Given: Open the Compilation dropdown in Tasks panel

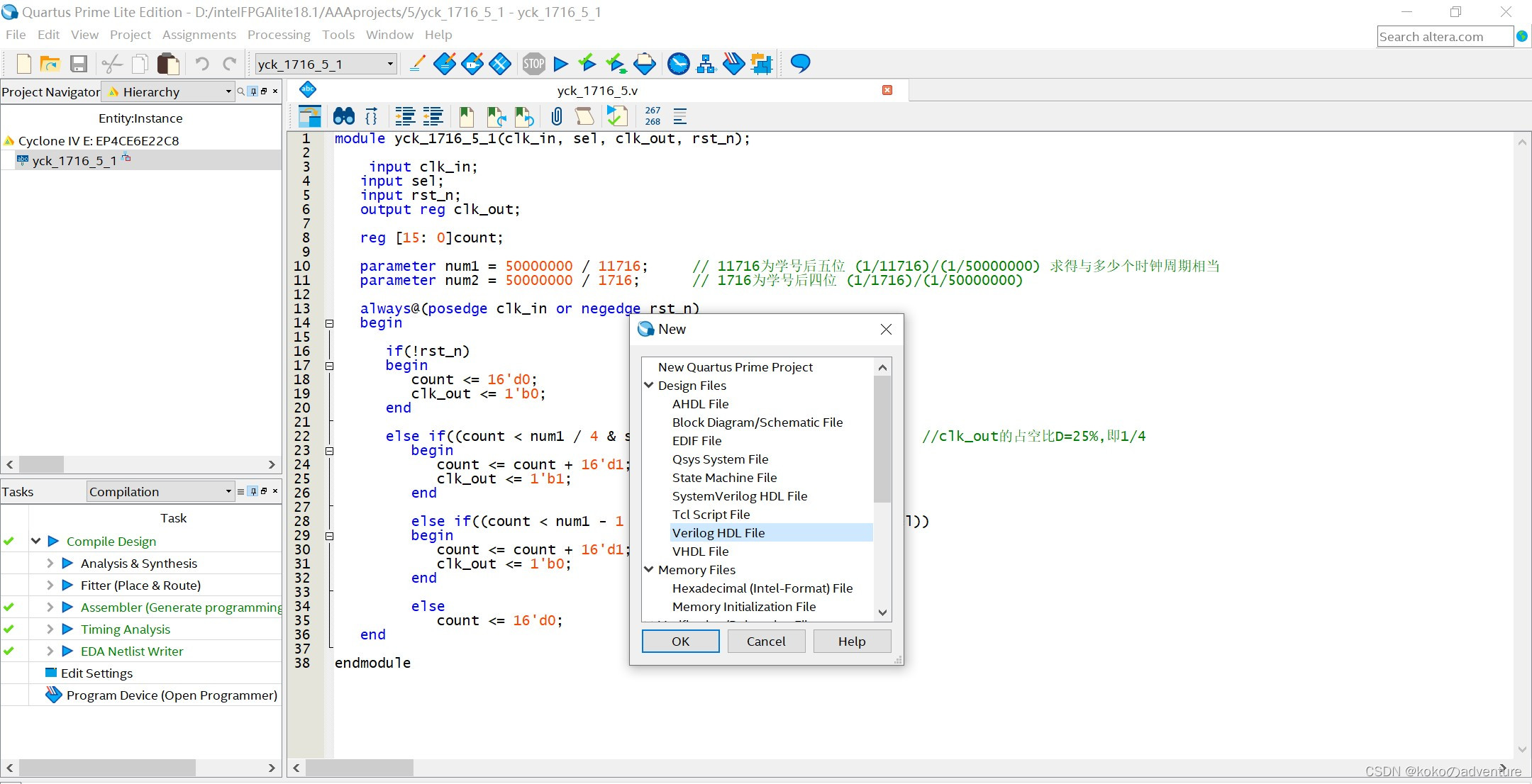Looking at the screenshot, I should pos(160,491).
